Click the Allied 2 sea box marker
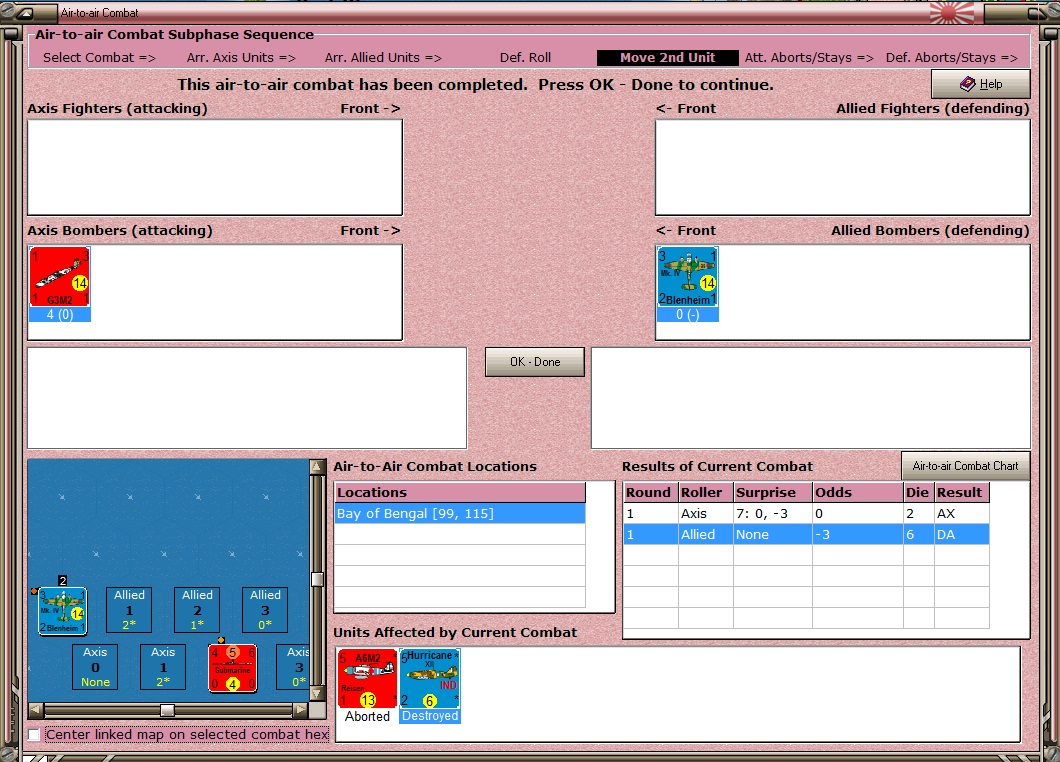Viewport: 1060px width, 762px height. tap(197, 610)
